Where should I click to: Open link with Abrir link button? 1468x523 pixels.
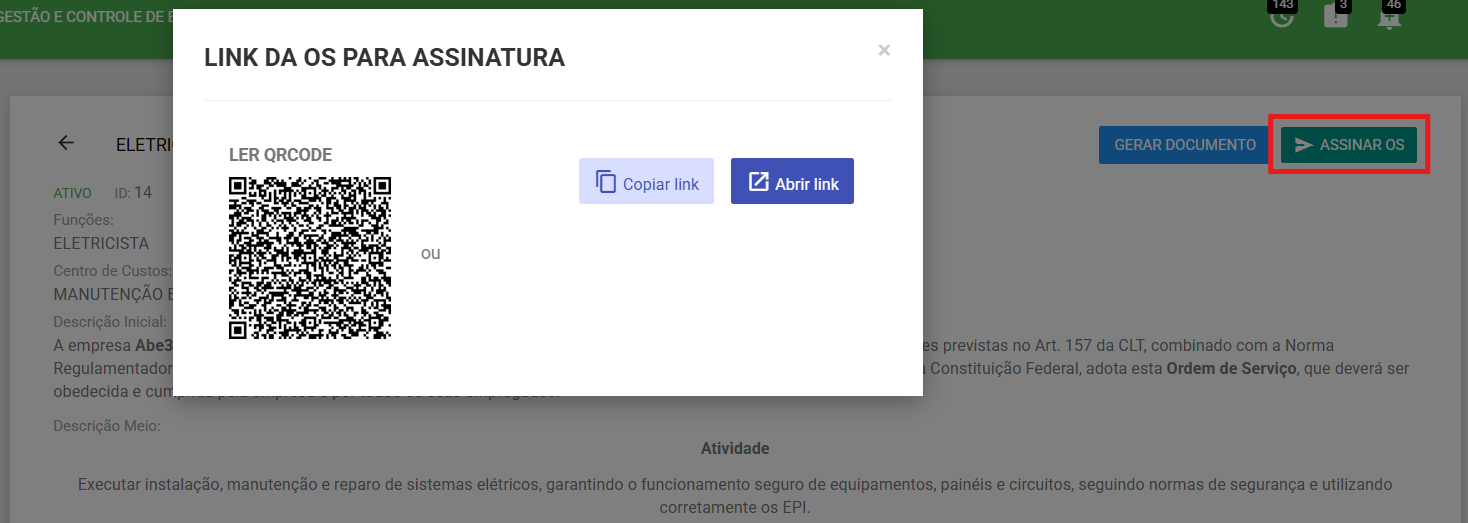click(792, 181)
